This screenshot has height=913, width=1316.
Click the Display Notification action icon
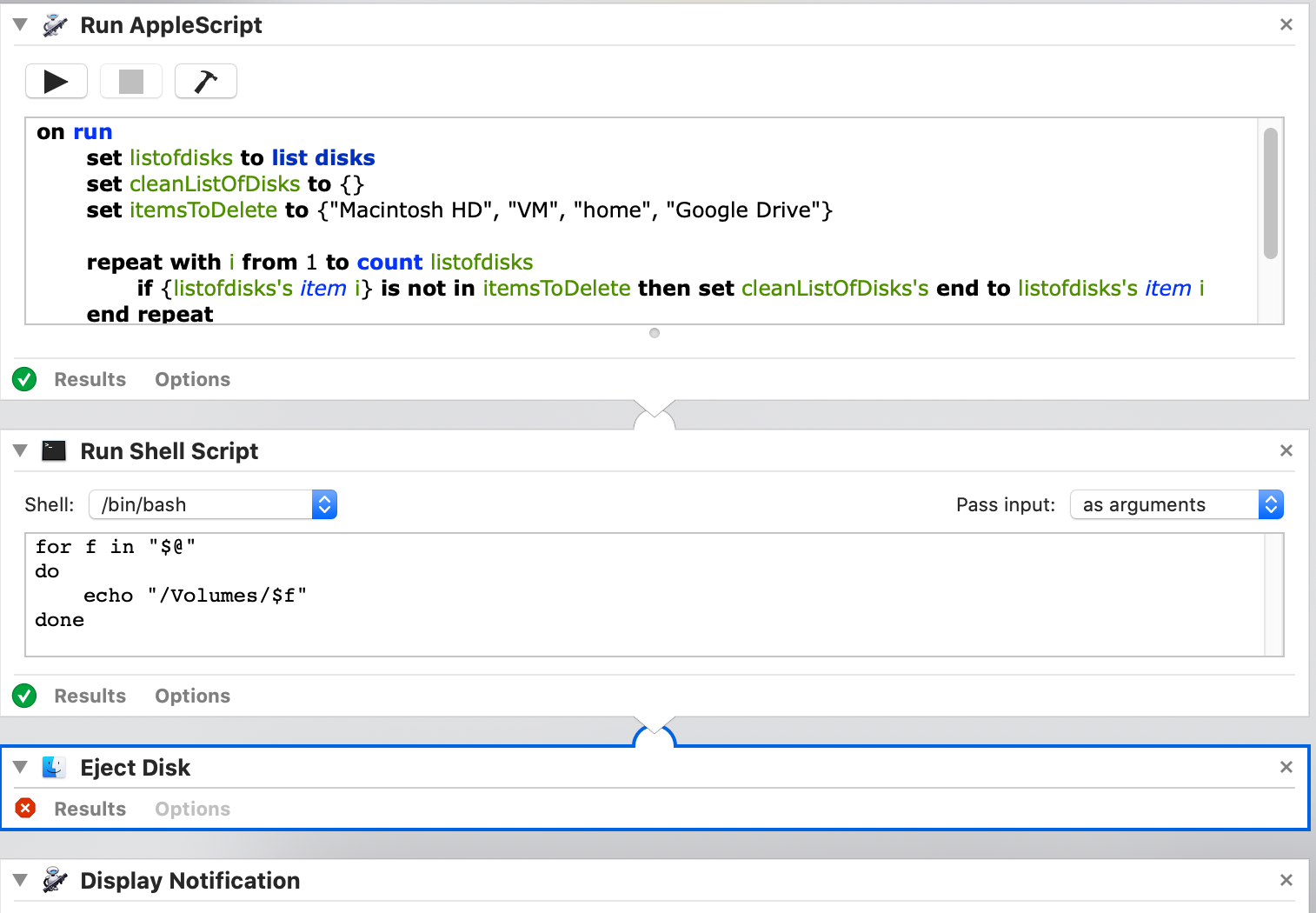[x=55, y=880]
